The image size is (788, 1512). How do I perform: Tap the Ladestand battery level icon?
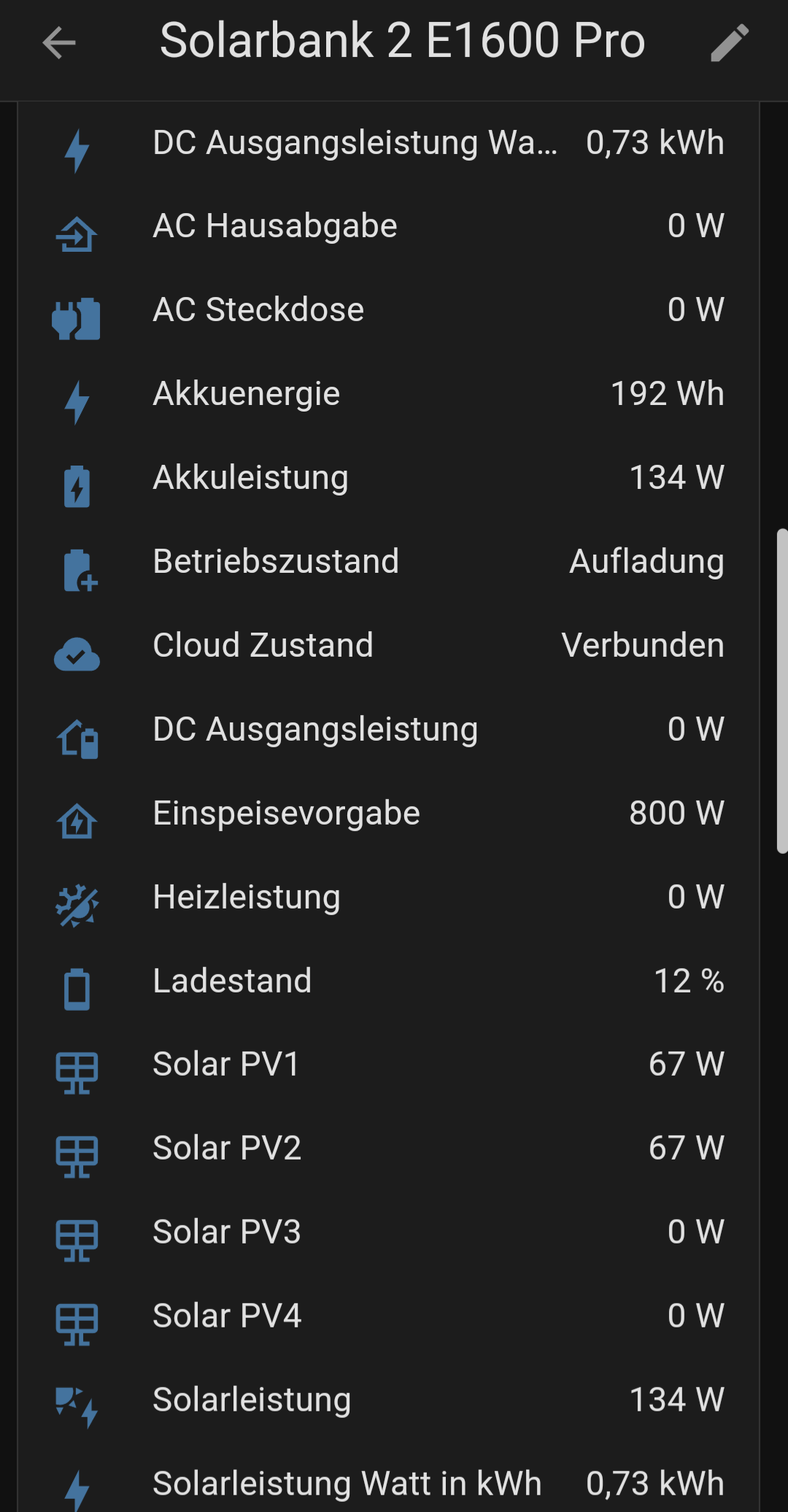tap(77, 990)
